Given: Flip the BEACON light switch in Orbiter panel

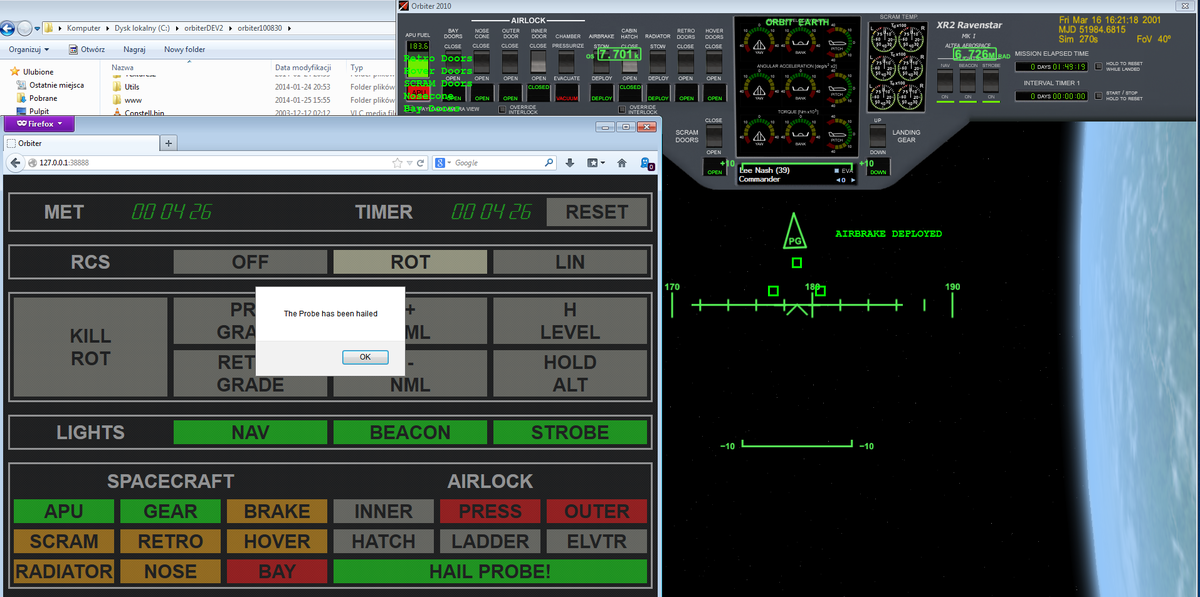Looking at the screenshot, I should (x=967, y=81).
